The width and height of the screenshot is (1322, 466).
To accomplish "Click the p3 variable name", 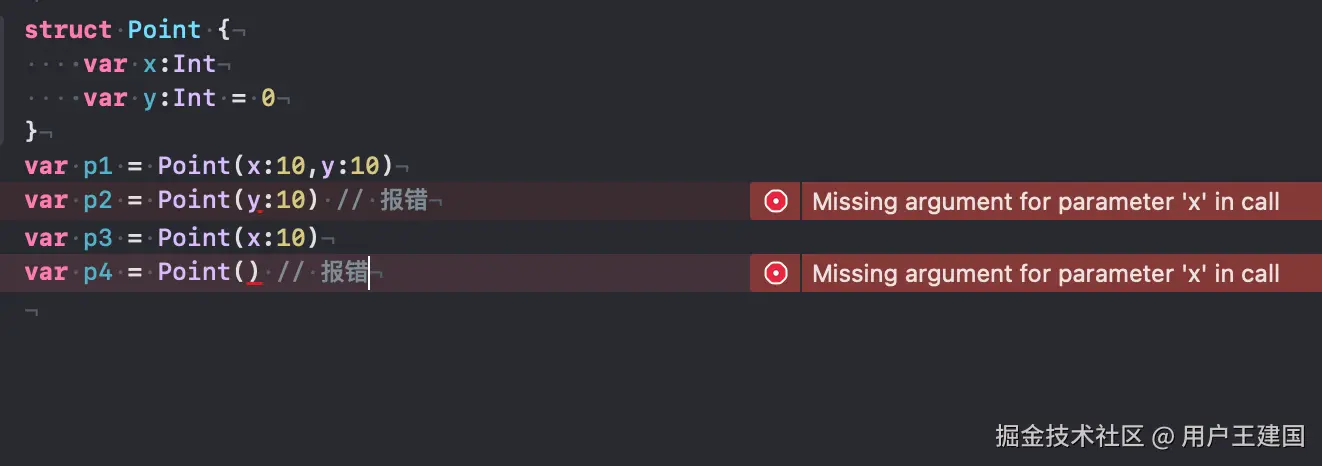I will point(97,238).
